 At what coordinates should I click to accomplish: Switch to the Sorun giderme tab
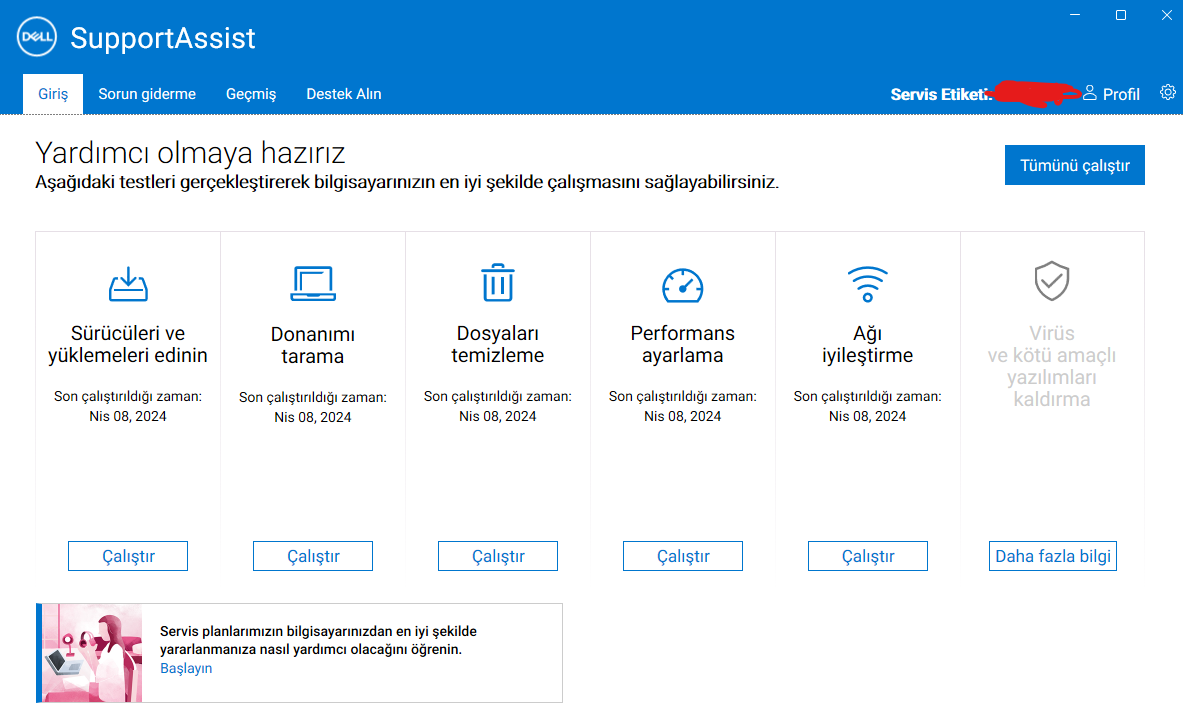146,93
